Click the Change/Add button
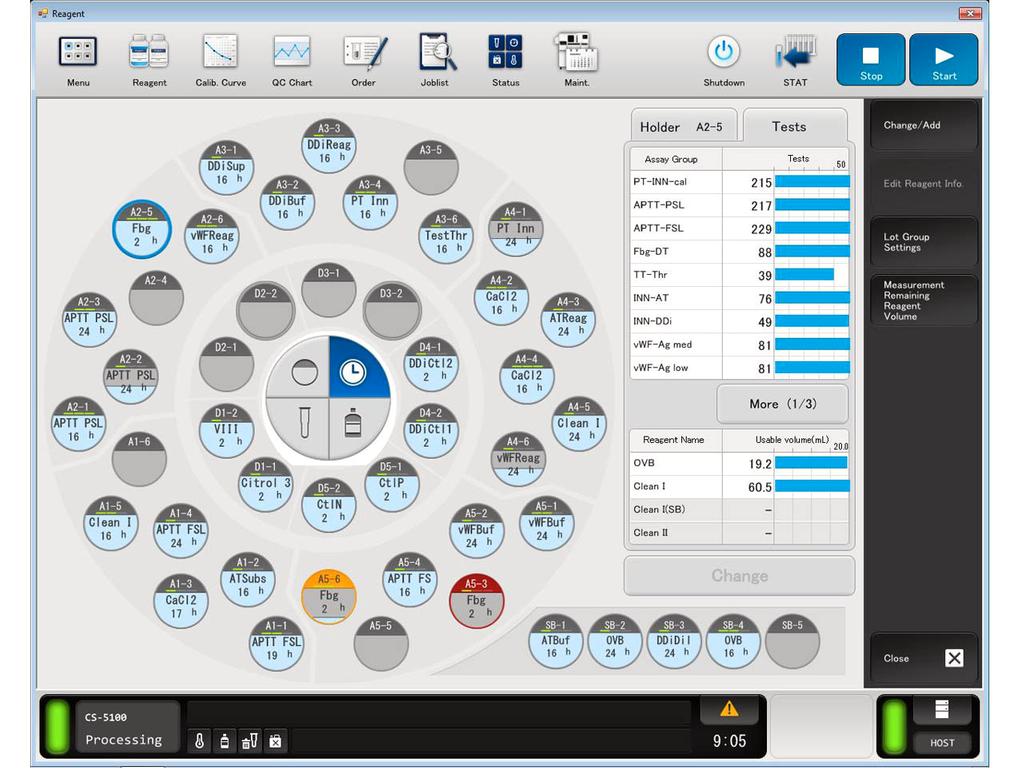 point(923,125)
